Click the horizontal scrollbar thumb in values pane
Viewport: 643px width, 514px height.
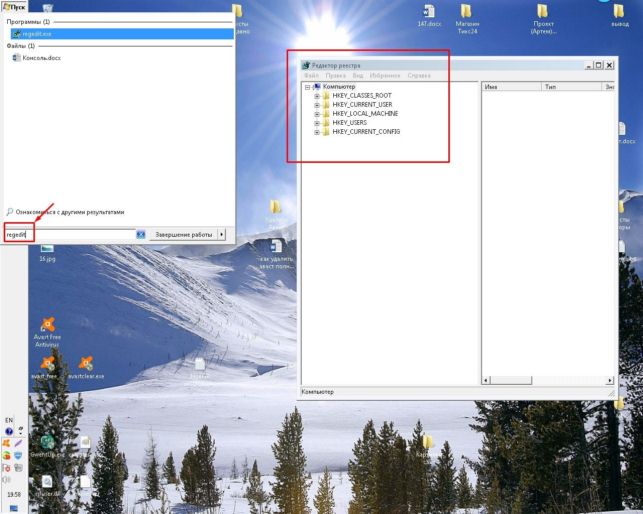click(x=511, y=380)
